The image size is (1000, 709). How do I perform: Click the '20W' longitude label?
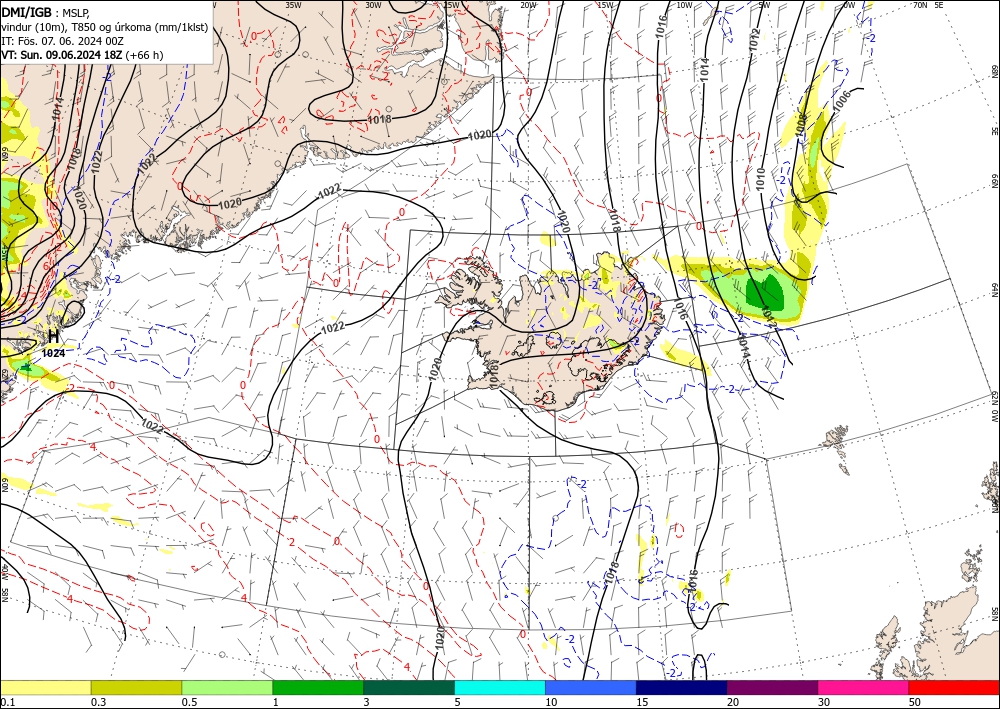[x=528, y=5]
